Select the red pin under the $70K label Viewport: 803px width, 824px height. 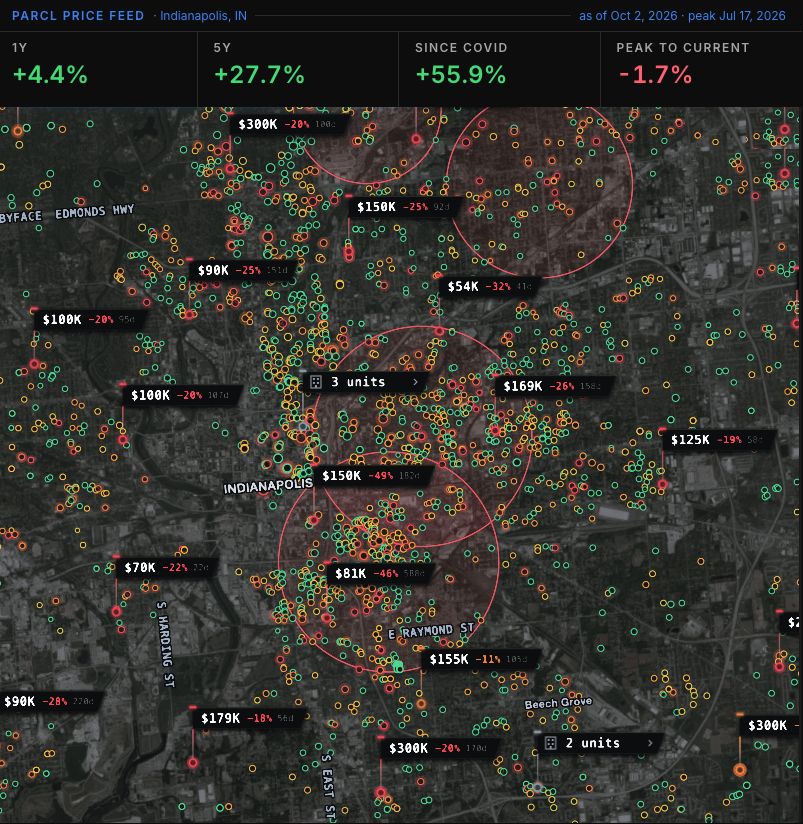click(116, 611)
